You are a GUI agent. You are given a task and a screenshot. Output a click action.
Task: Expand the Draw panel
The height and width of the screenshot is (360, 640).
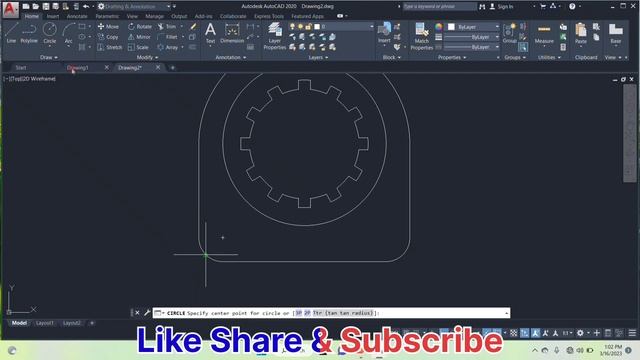(x=49, y=58)
